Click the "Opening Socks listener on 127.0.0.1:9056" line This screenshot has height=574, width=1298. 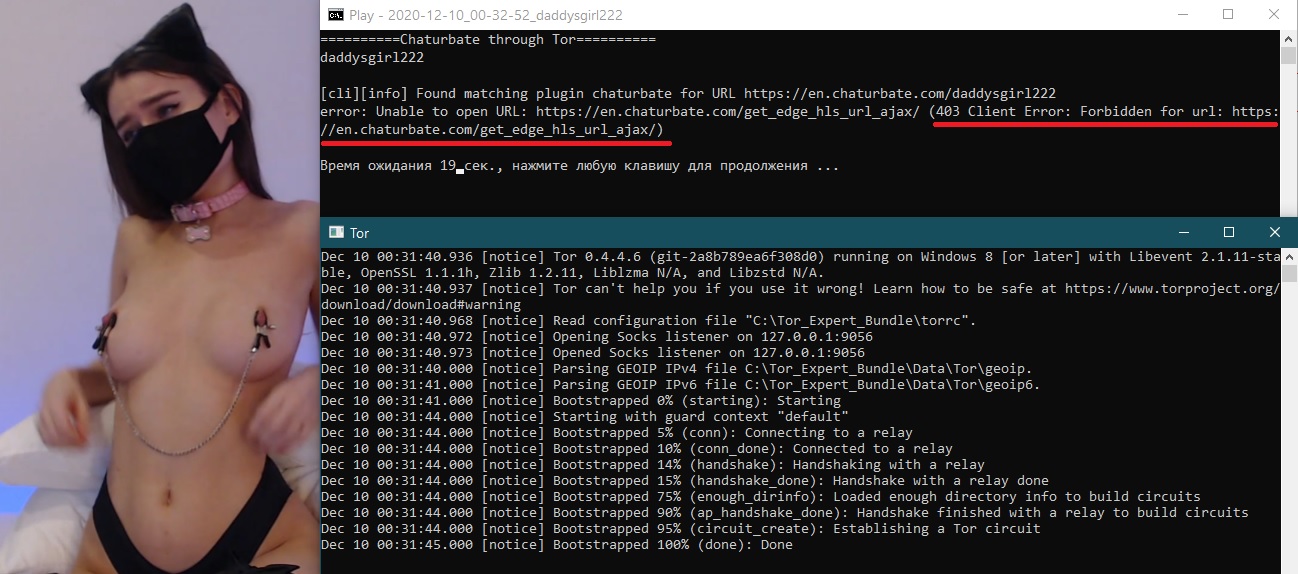(x=712, y=337)
